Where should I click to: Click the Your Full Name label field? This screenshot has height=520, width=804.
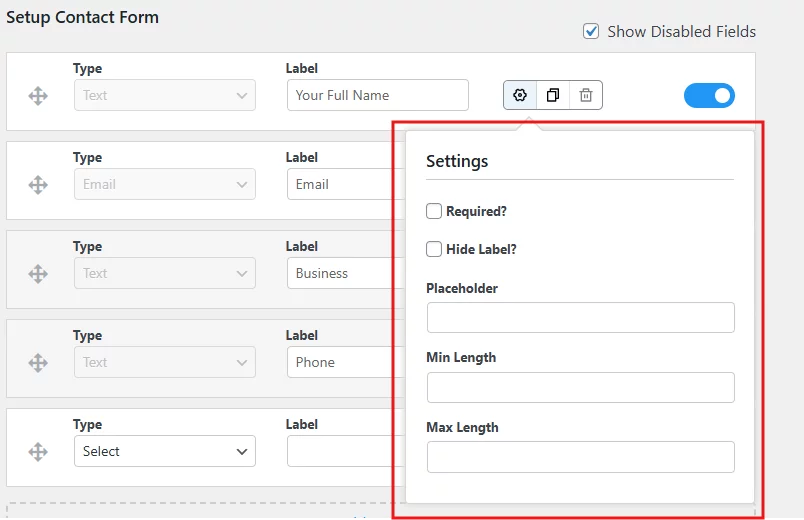pos(378,95)
